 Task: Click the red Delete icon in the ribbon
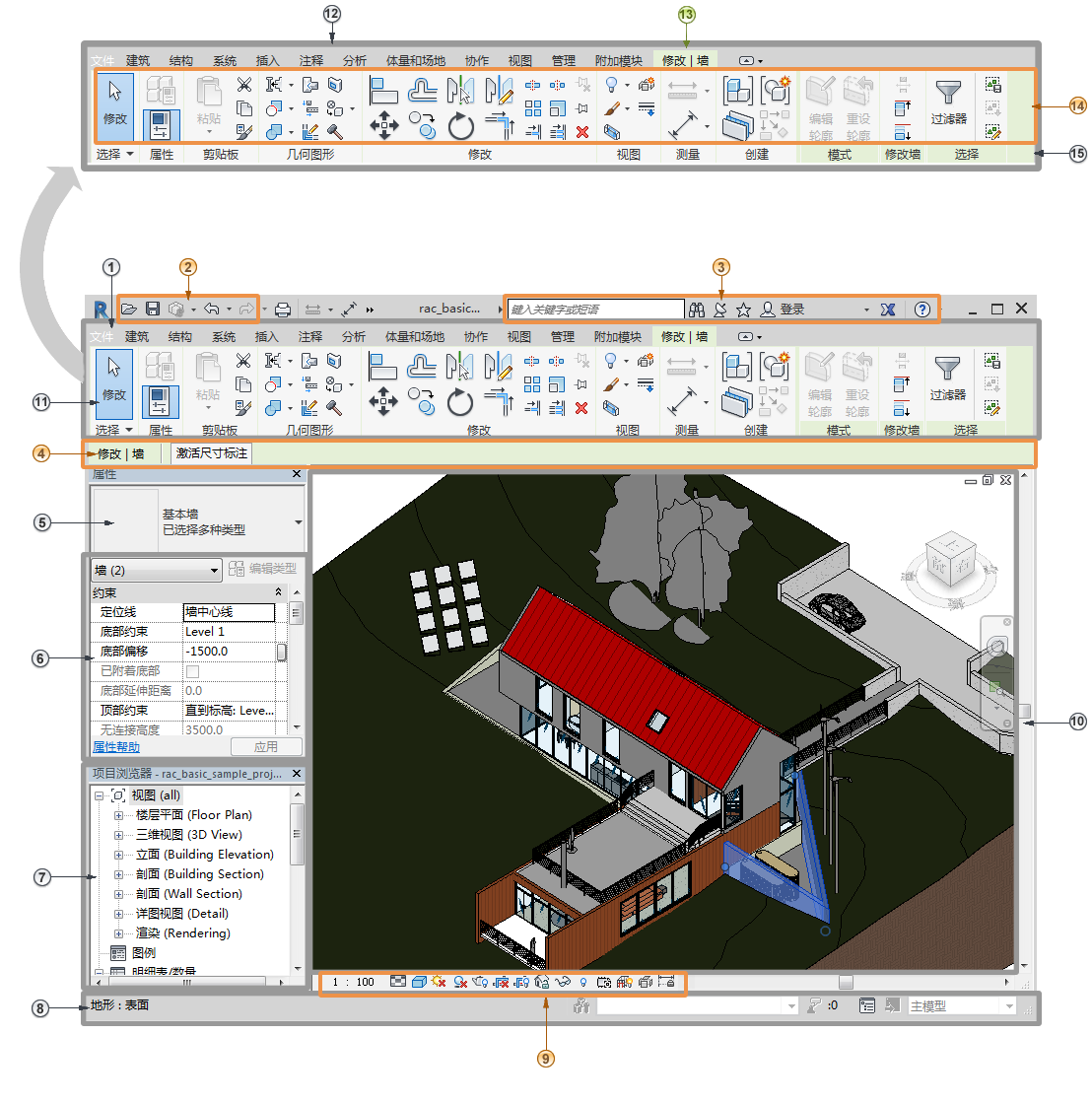point(581,408)
